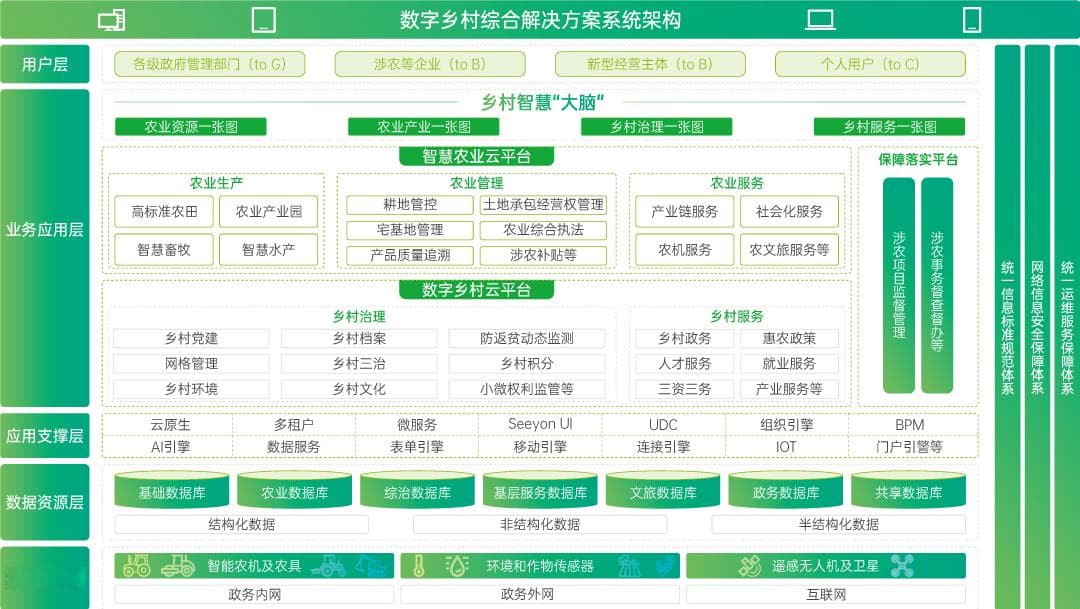Select 新型经营主体 (to B) user box
Screen dimensions: 1080x609
point(650,64)
